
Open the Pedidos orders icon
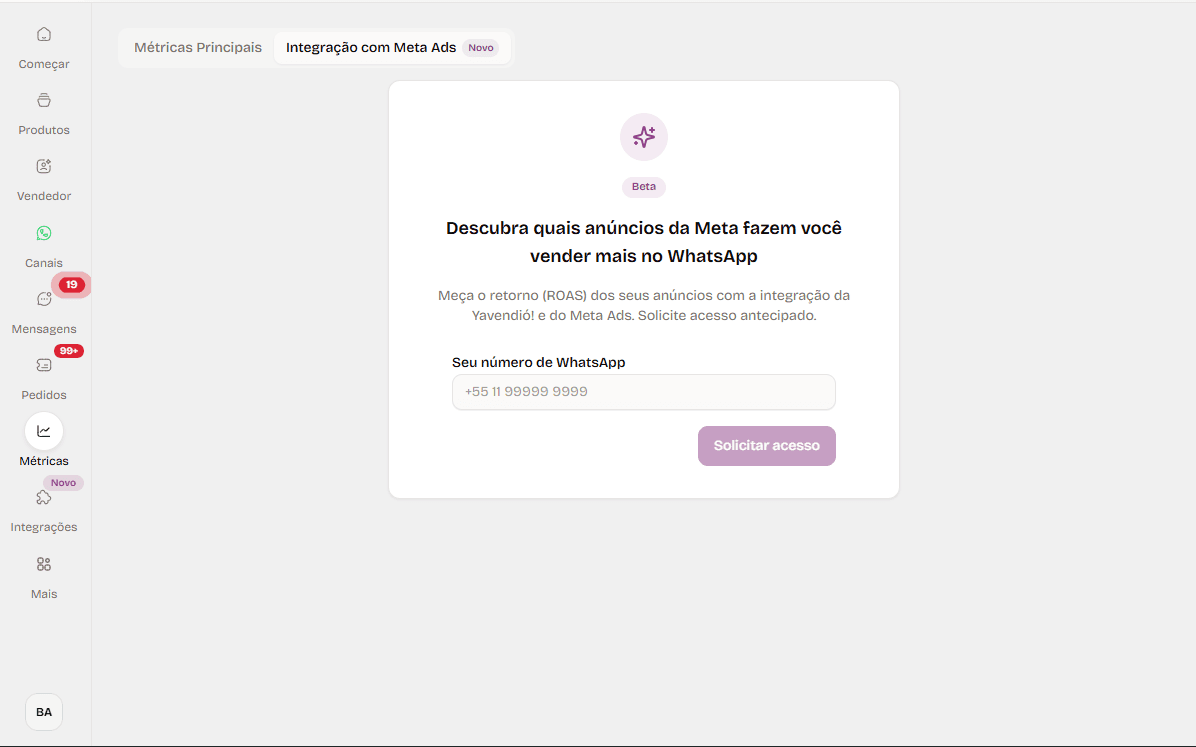pyautogui.click(x=43, y=365)
